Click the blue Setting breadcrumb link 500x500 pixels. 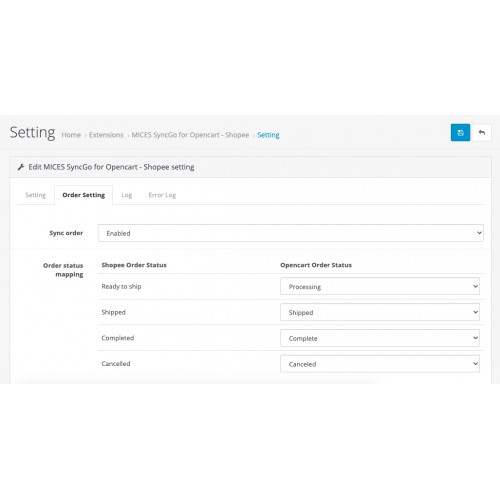point(268,135)
